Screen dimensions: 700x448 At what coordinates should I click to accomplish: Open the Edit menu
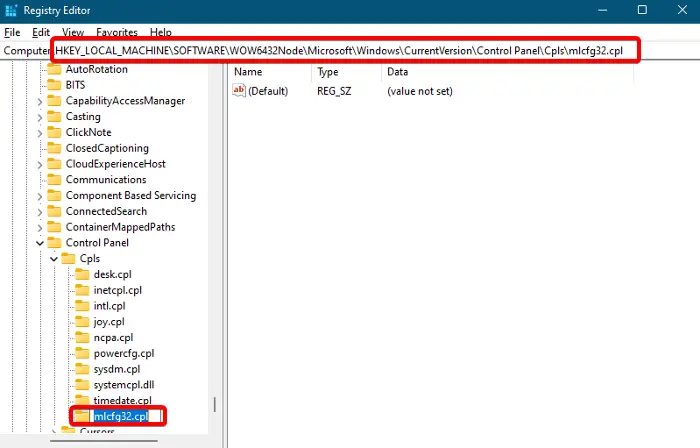click(x=41, y=33)
